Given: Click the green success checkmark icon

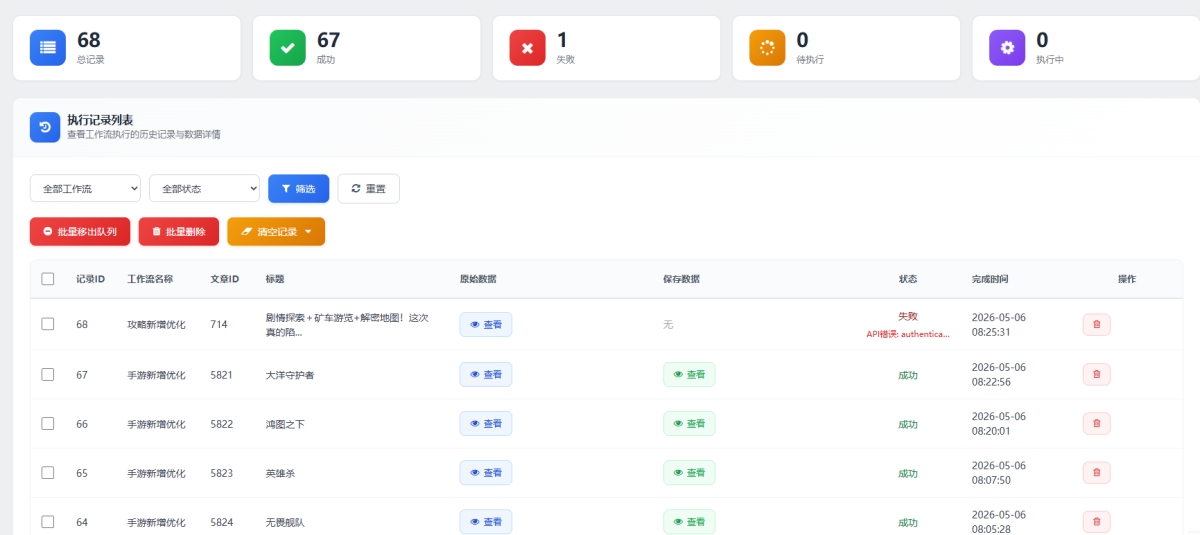Looking at the screenshot, I should pos(287,47).
